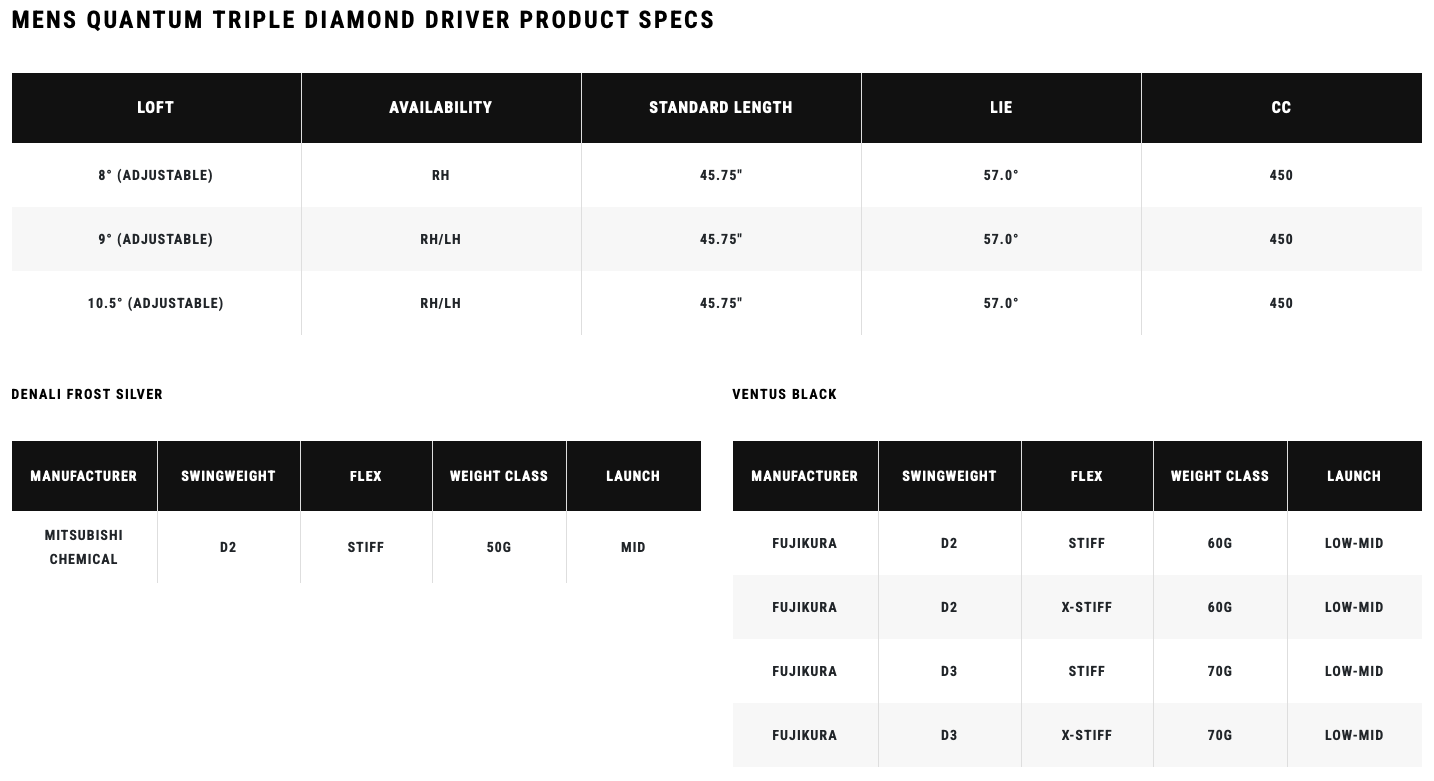The image size is (1434, 781).
Task: Click the first Fujikura manufacturer row
Action: [x=1077, y=543]
